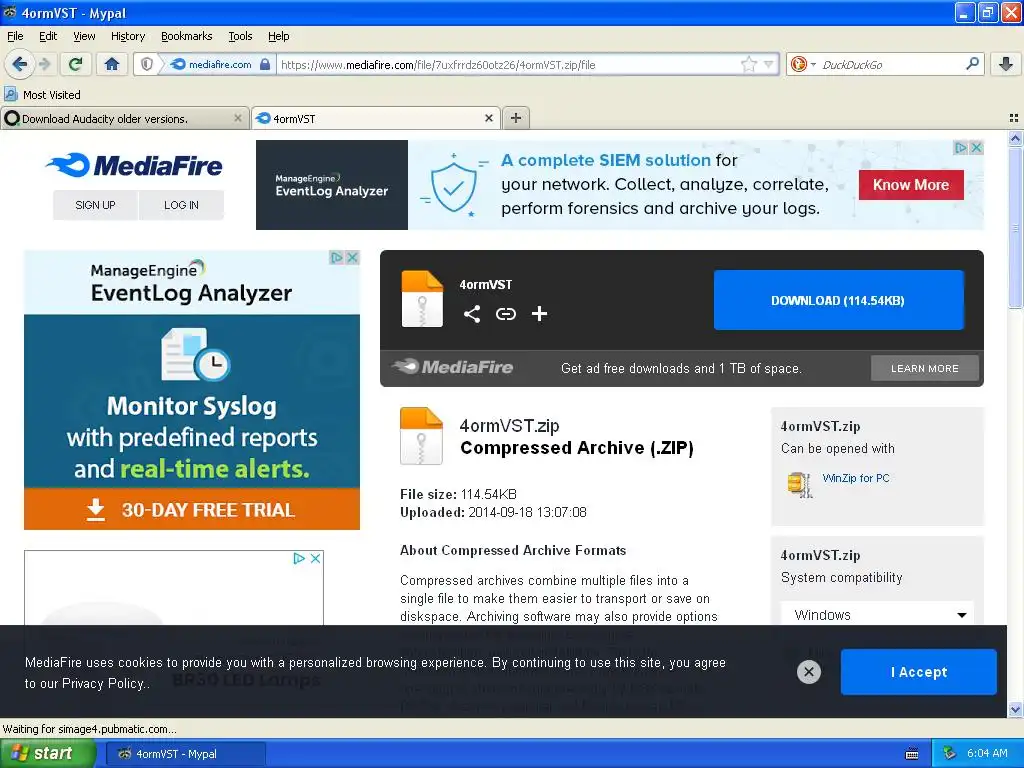Click the vertical scrollbar thumb
This screenshot has width=1024, height=768.
click(x=1015, y=227)
